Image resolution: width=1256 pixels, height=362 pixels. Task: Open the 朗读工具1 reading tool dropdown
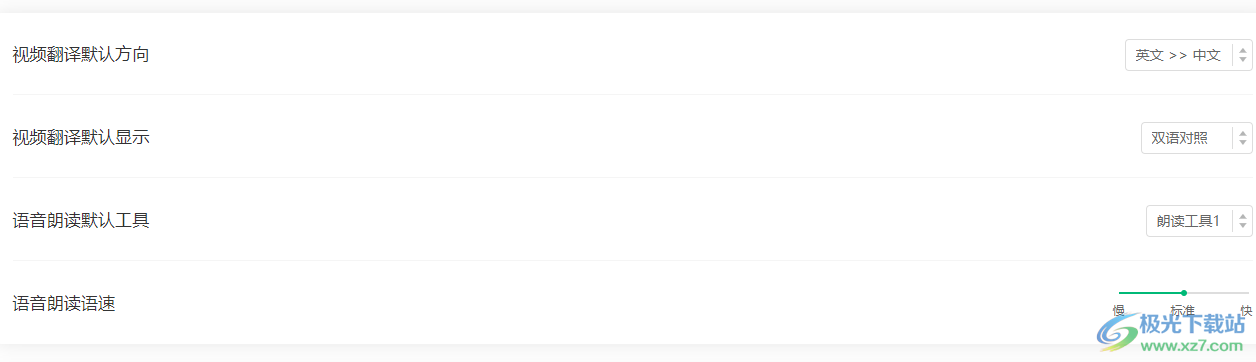pyautogui.click(x=1199, y=221)
